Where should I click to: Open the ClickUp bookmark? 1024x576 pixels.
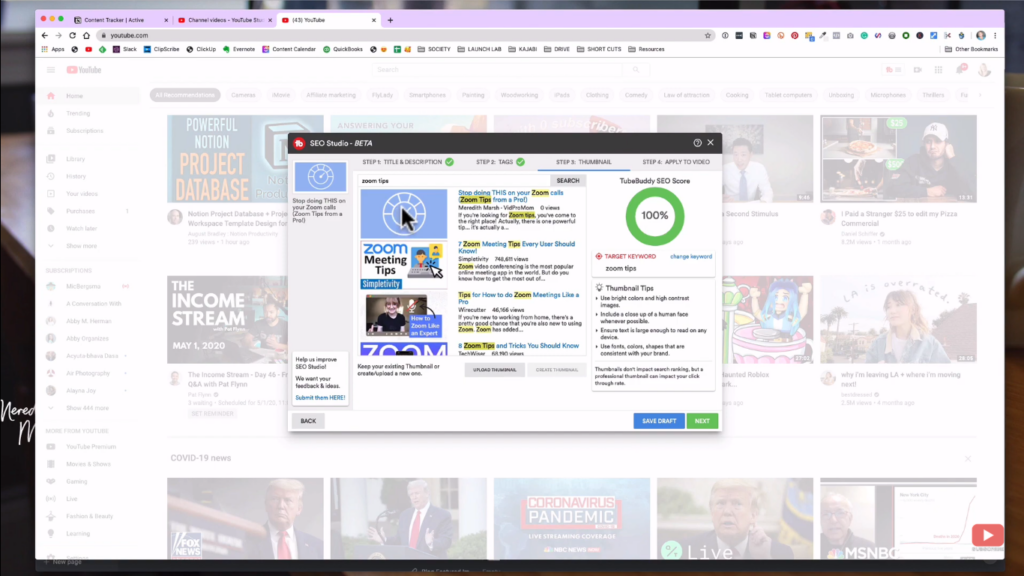[x=201, y=49]
